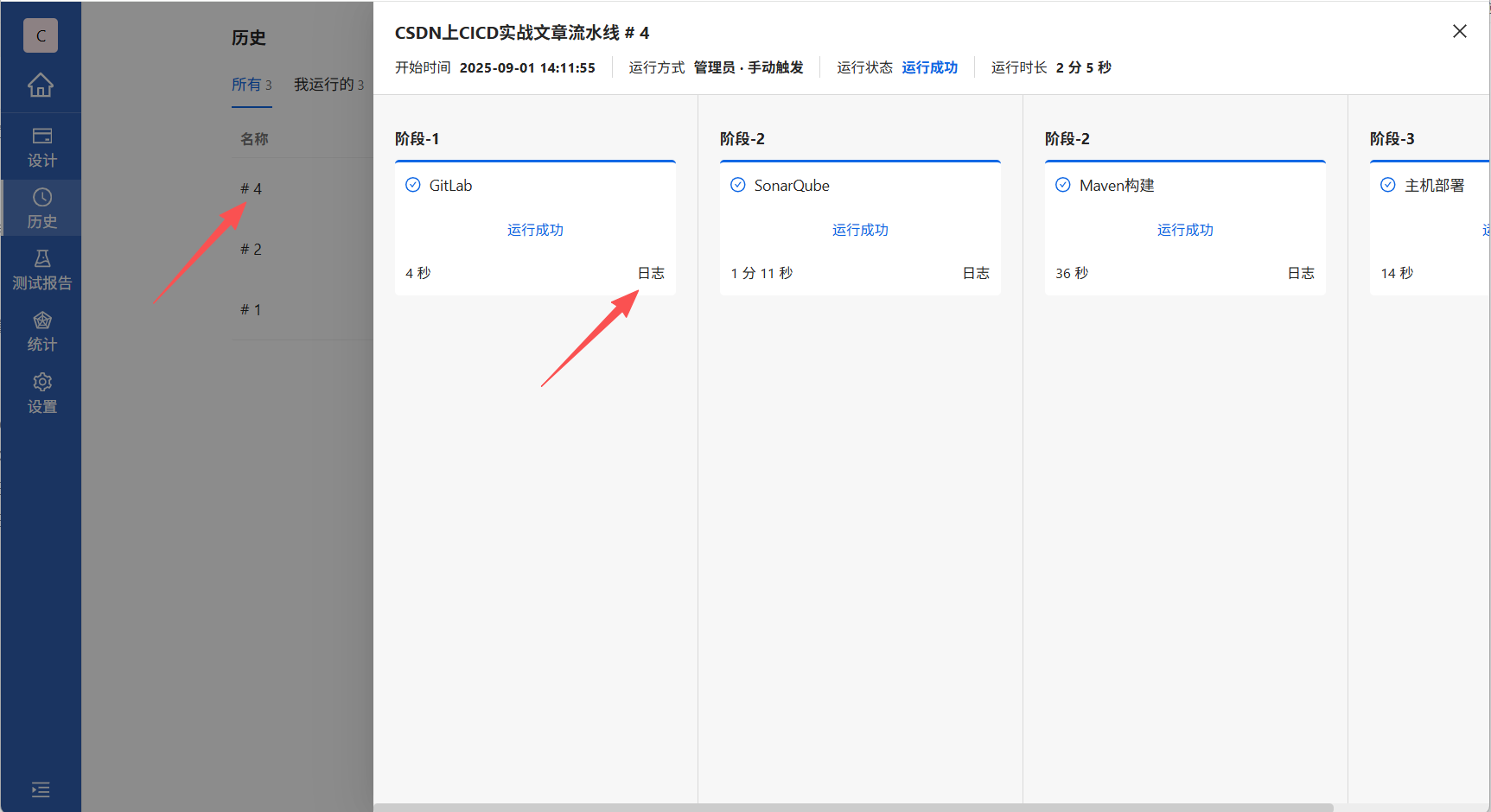This screenshot has height=812, width=1491.
Task: Click the success checkmark on Maven构建 card
Action: pyautogui.click(x=1063, y=184)
